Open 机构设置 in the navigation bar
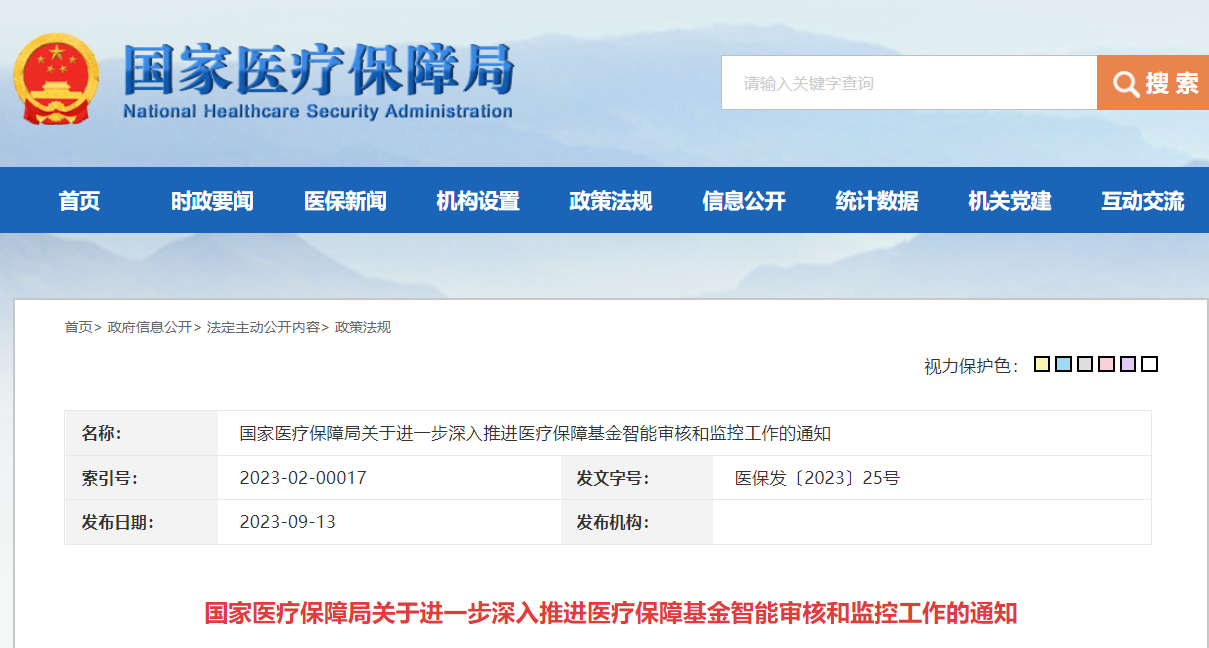This screenshot has width=1209, height=648. point(478,201)
